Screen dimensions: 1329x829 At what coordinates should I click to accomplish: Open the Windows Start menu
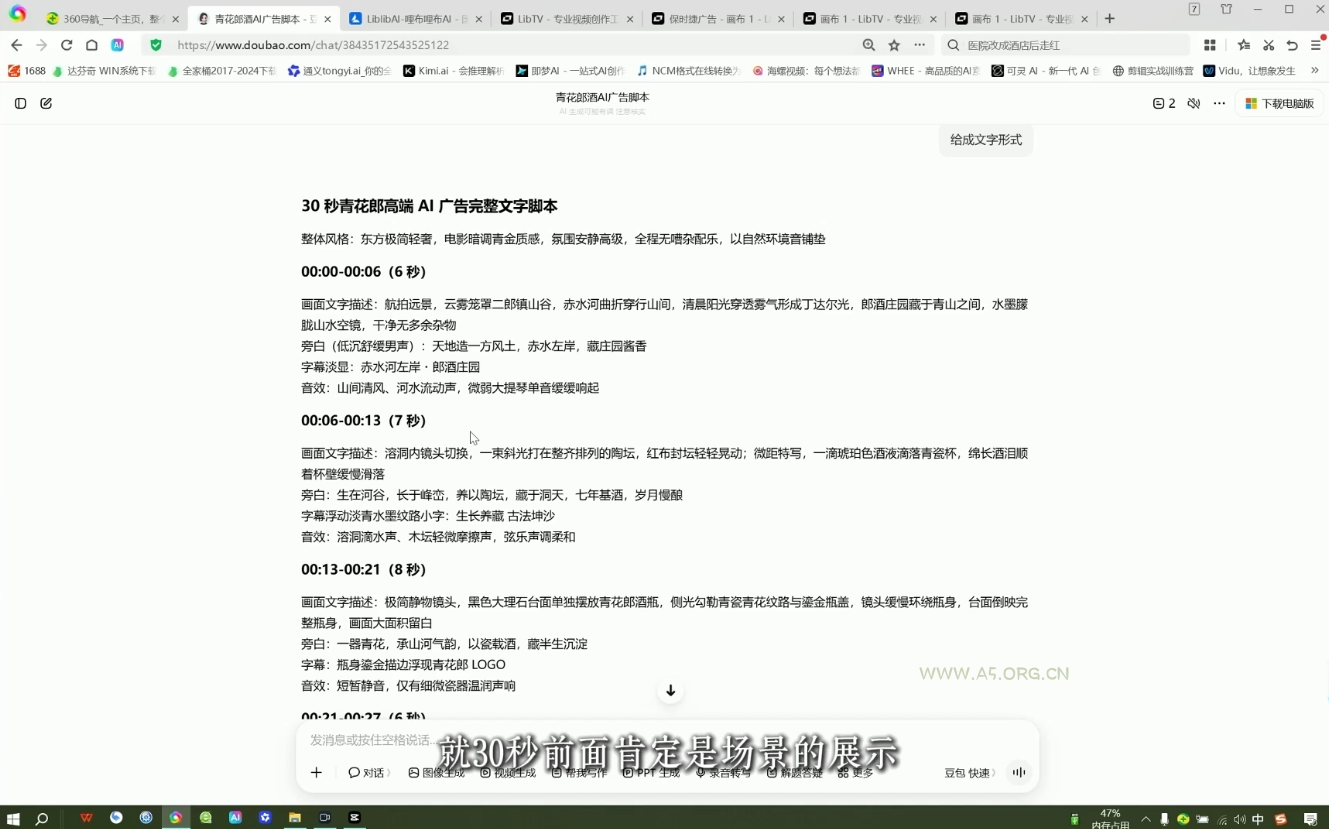[14, 818]
